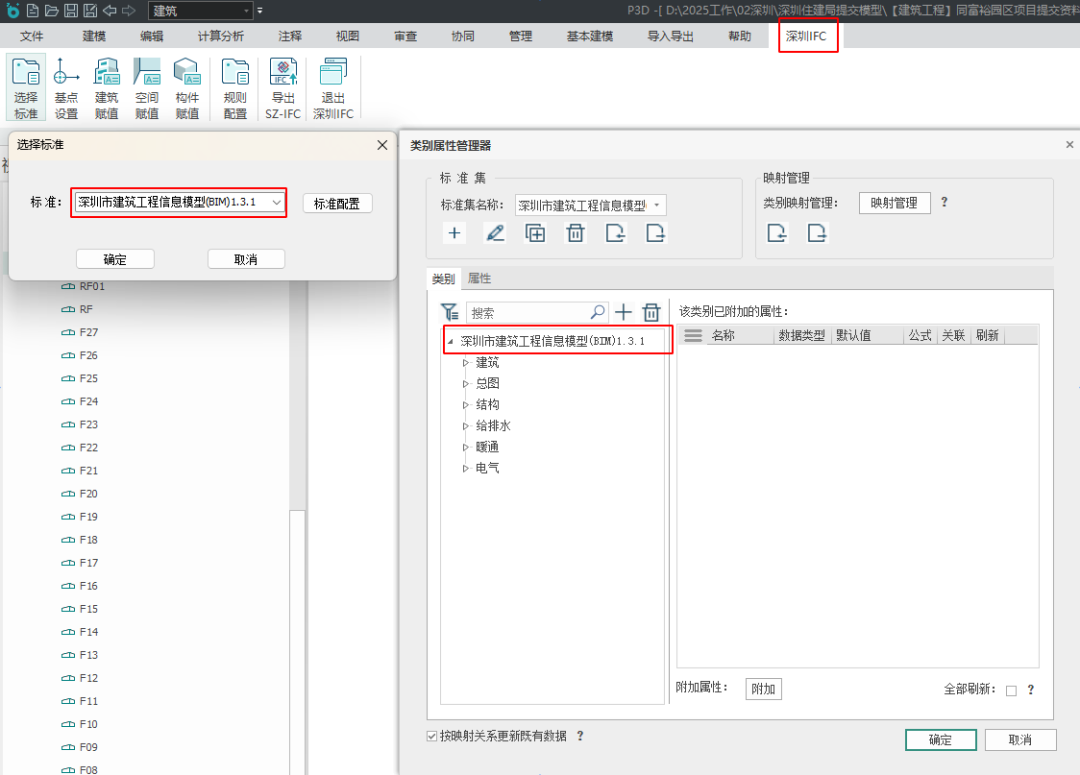The height and width of the screenshot is (775, 1080).
Task: Open the 文件 menu
Action: coord(32,36)
